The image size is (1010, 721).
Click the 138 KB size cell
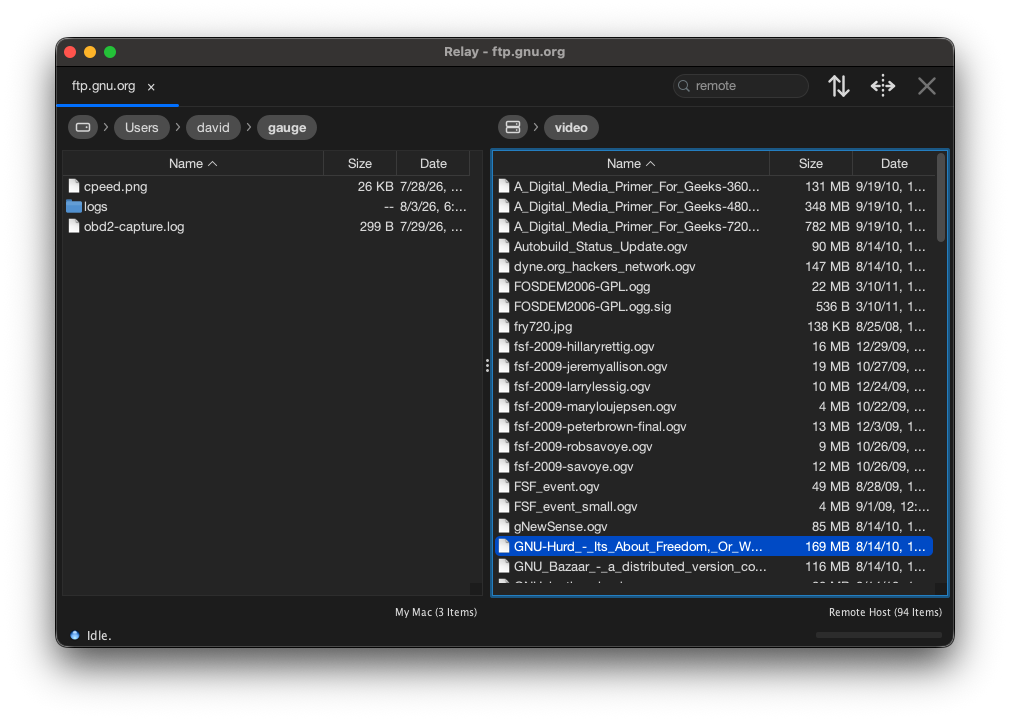pyautogui.click(x=828, y=326)
